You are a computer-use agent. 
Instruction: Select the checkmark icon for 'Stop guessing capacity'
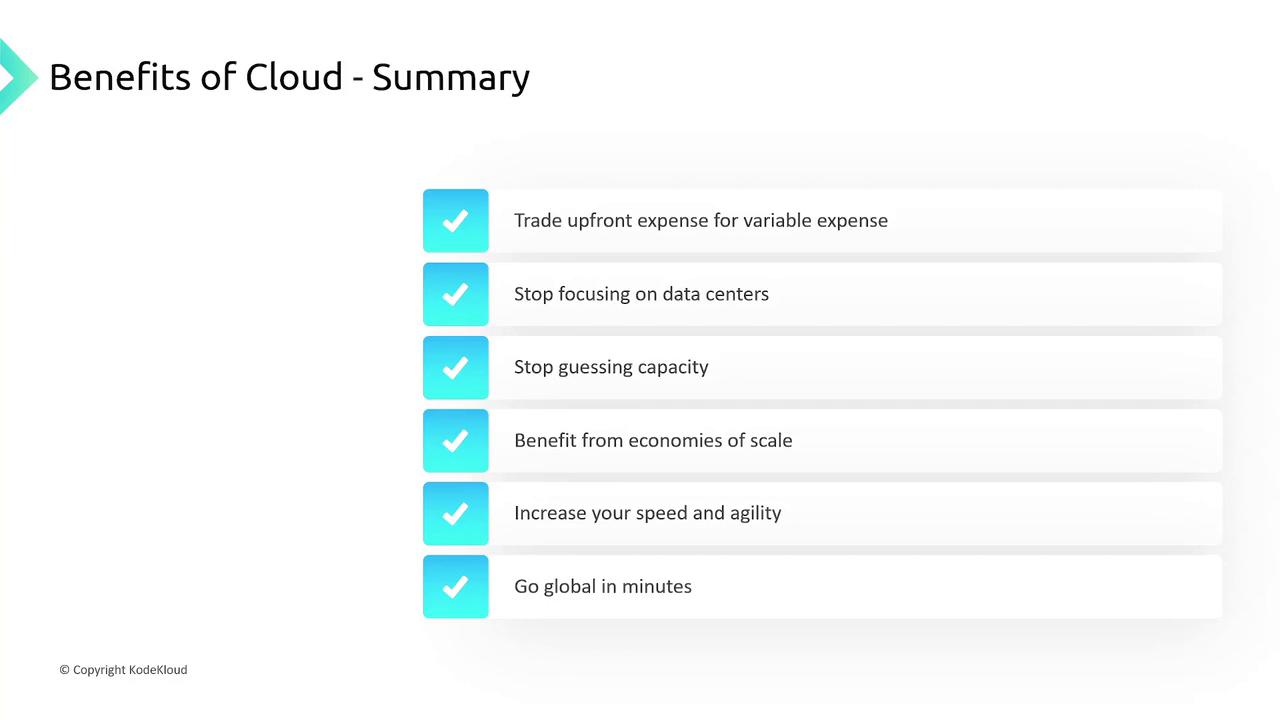(x=456, y=367)
